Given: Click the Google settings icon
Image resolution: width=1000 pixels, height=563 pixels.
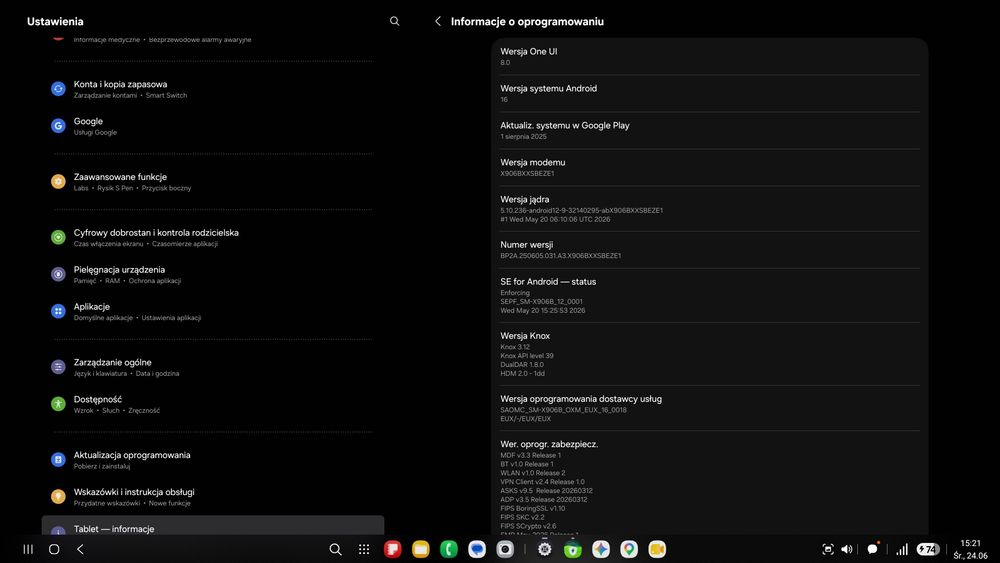Looking at the screenshot, I should click(x=58, y=126).
